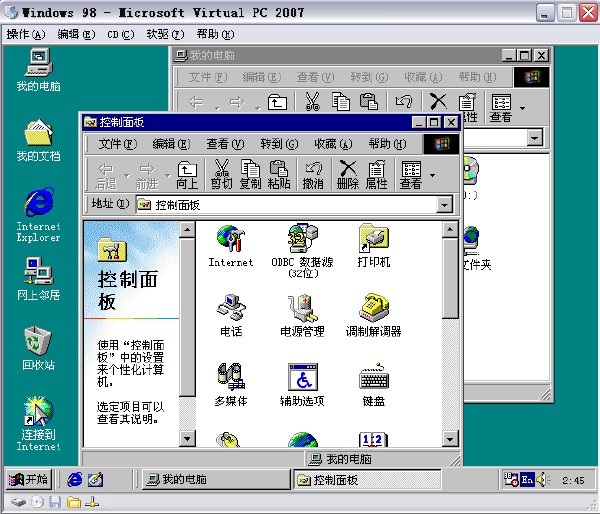Click the hard disk icon in Virtual PC status bar
Image resolution: width=600 pixels, height=514 pixels.
(18, 502)
